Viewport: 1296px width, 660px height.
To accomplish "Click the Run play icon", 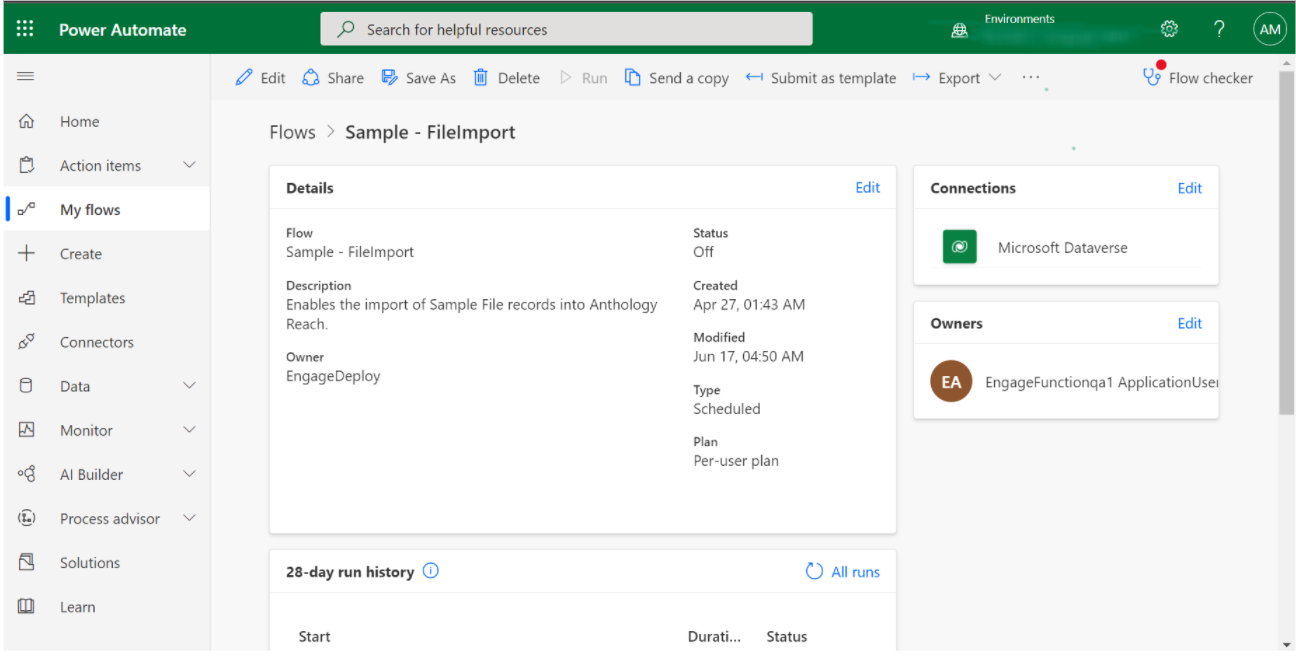I will coord(566,77).
